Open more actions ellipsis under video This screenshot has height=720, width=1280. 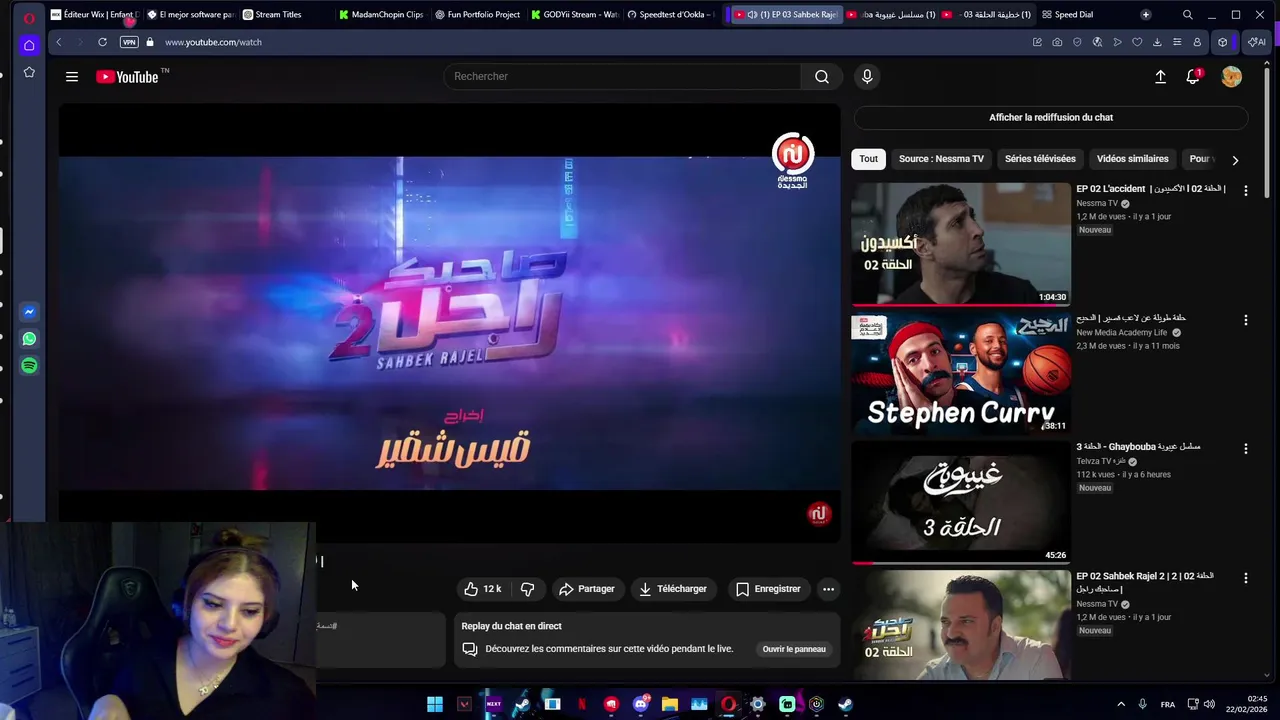[828, 589]
